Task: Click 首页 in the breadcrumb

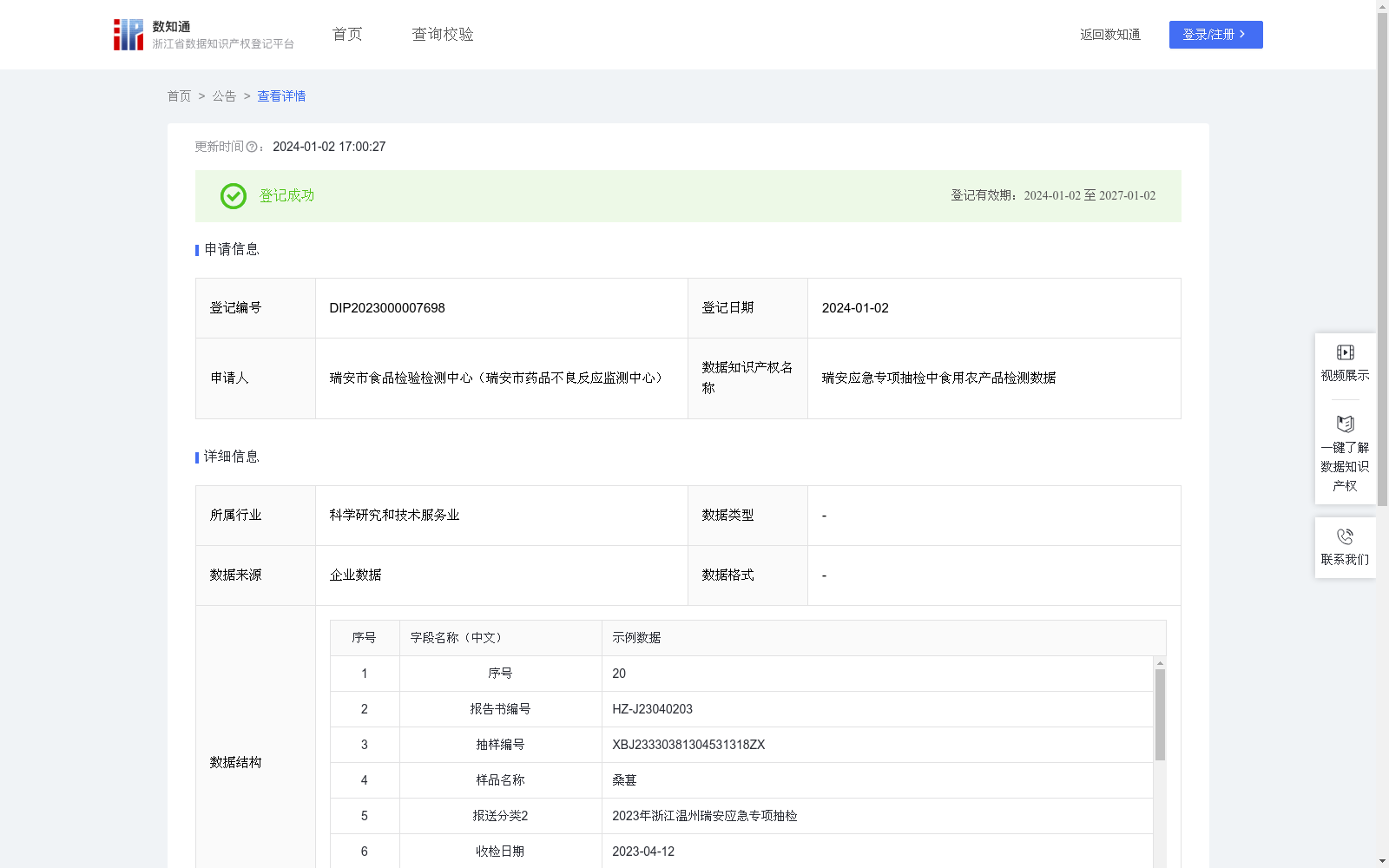Action: (x=179, y=96)
